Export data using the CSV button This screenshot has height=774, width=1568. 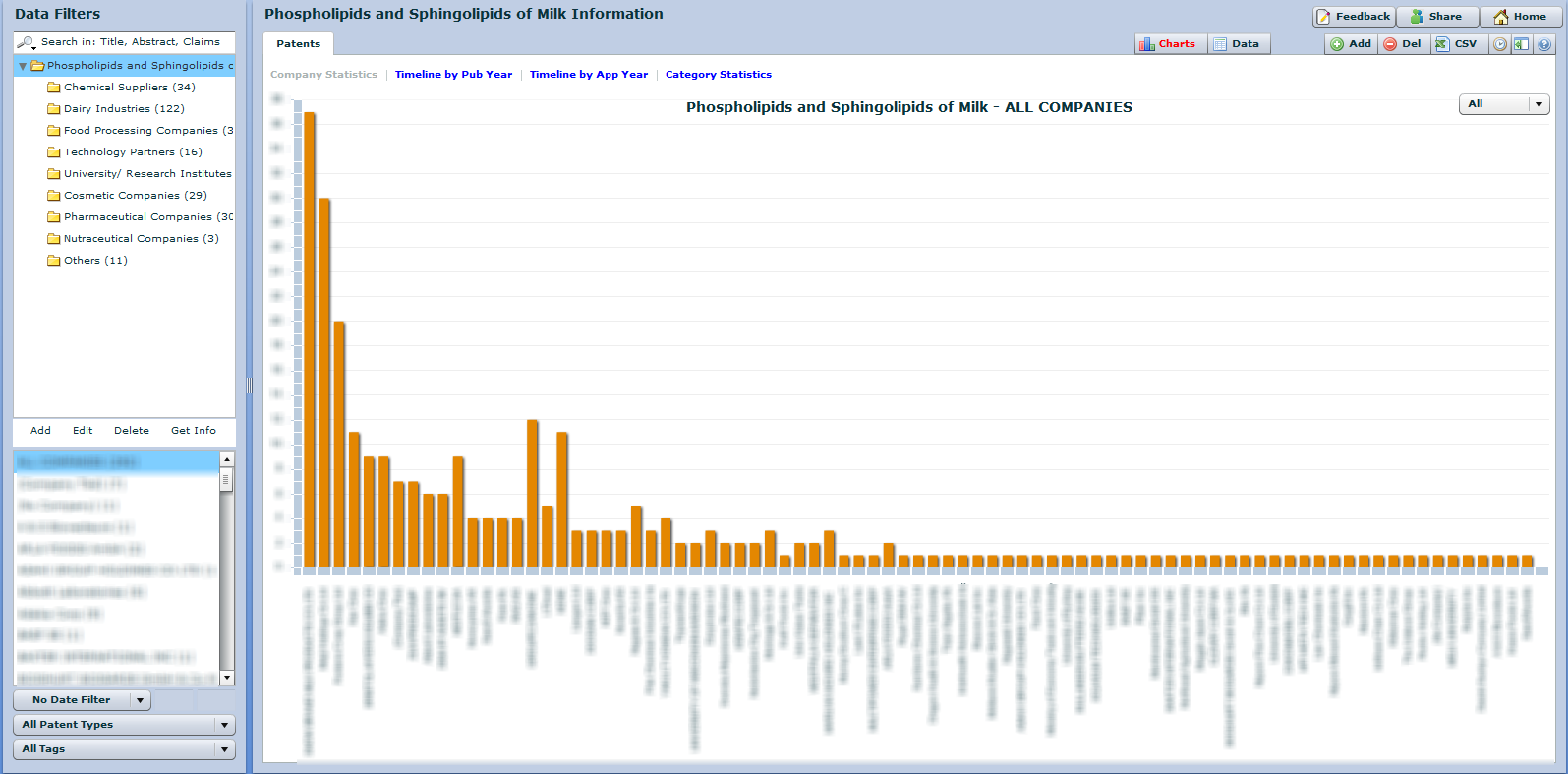(1456, 44)
